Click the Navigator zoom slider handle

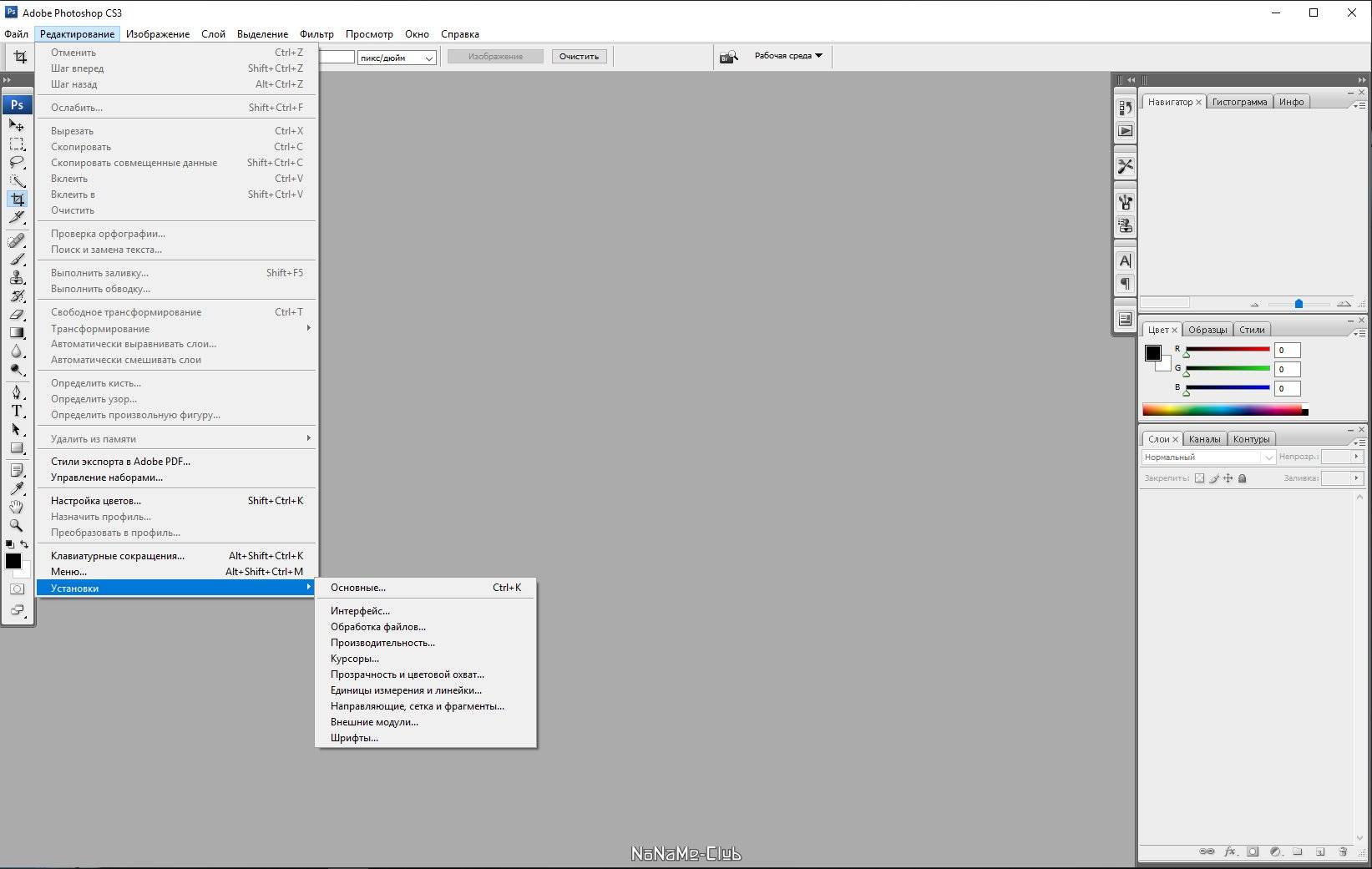click(1299, 304)
